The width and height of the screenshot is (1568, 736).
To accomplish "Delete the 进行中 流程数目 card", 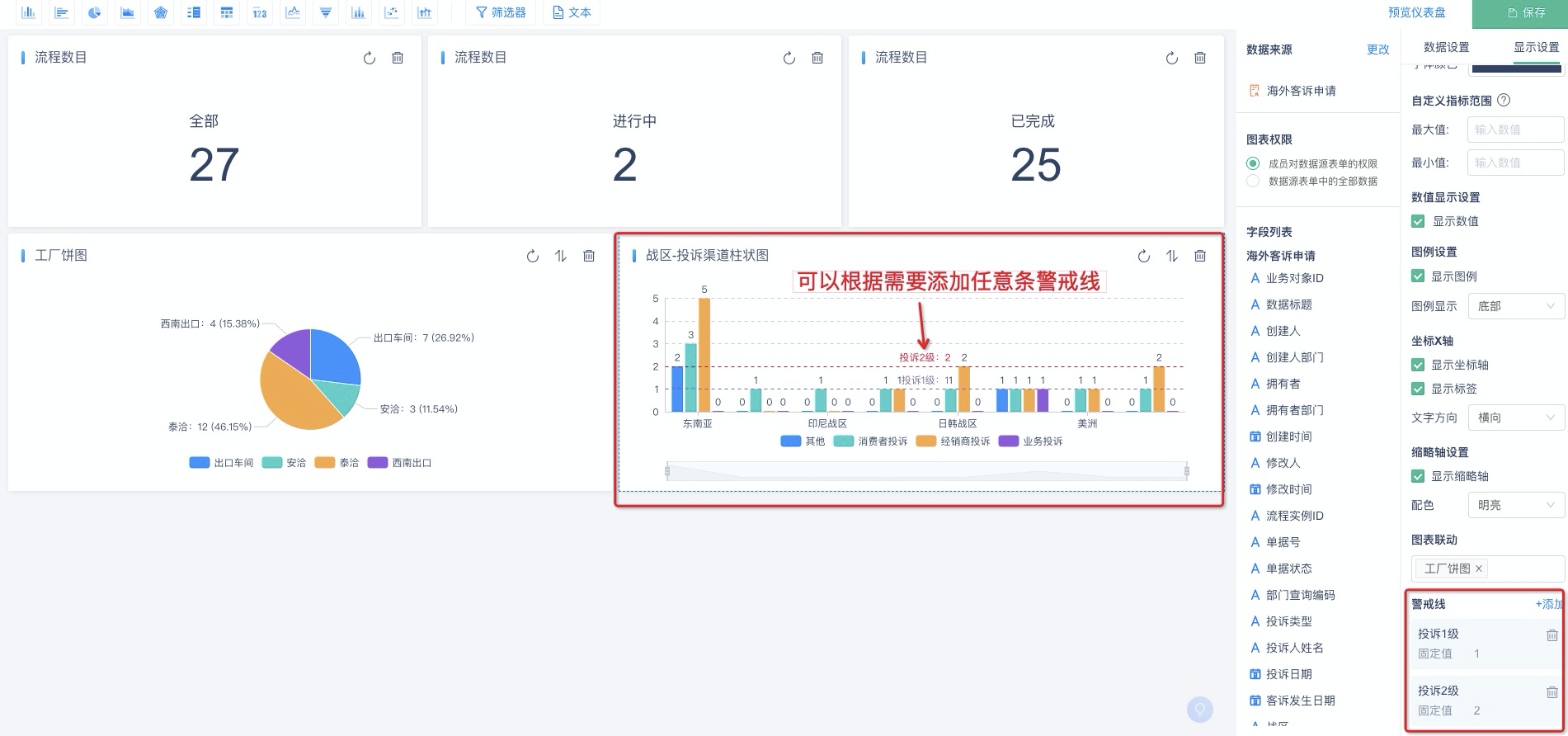I will coord(817,58).
